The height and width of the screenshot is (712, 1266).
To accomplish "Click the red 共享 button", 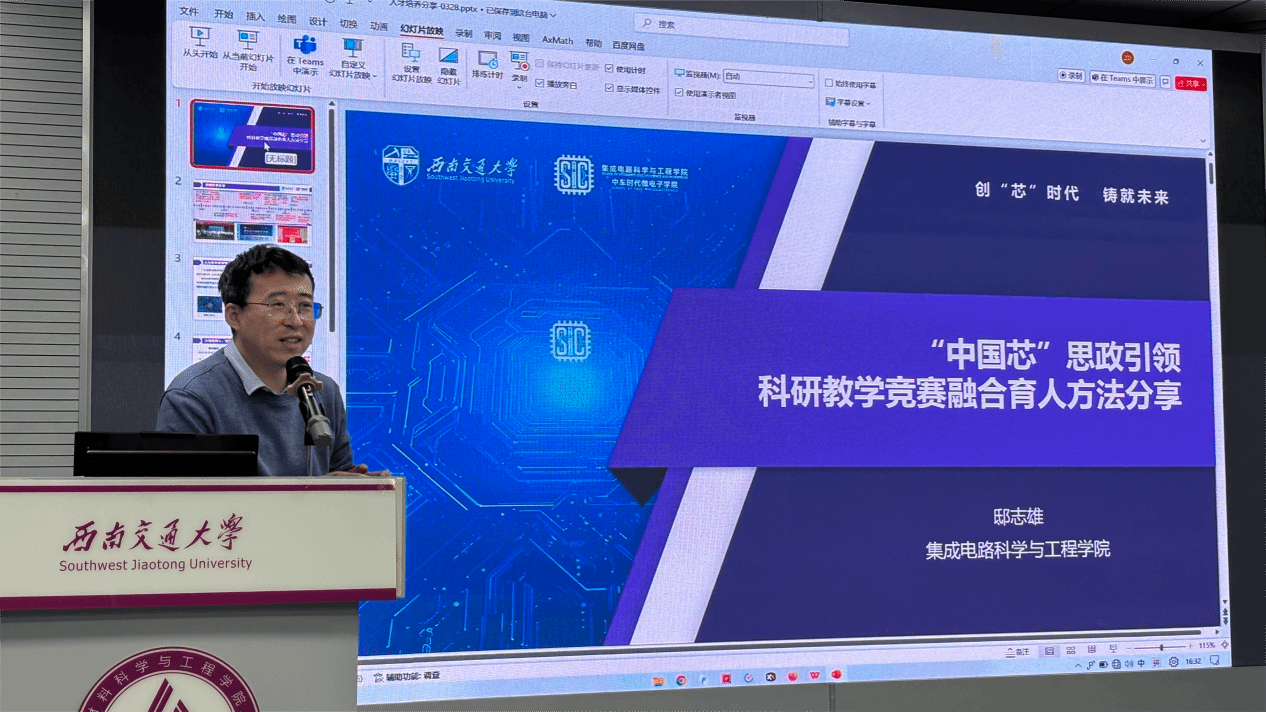I will tap(1191, 84).
